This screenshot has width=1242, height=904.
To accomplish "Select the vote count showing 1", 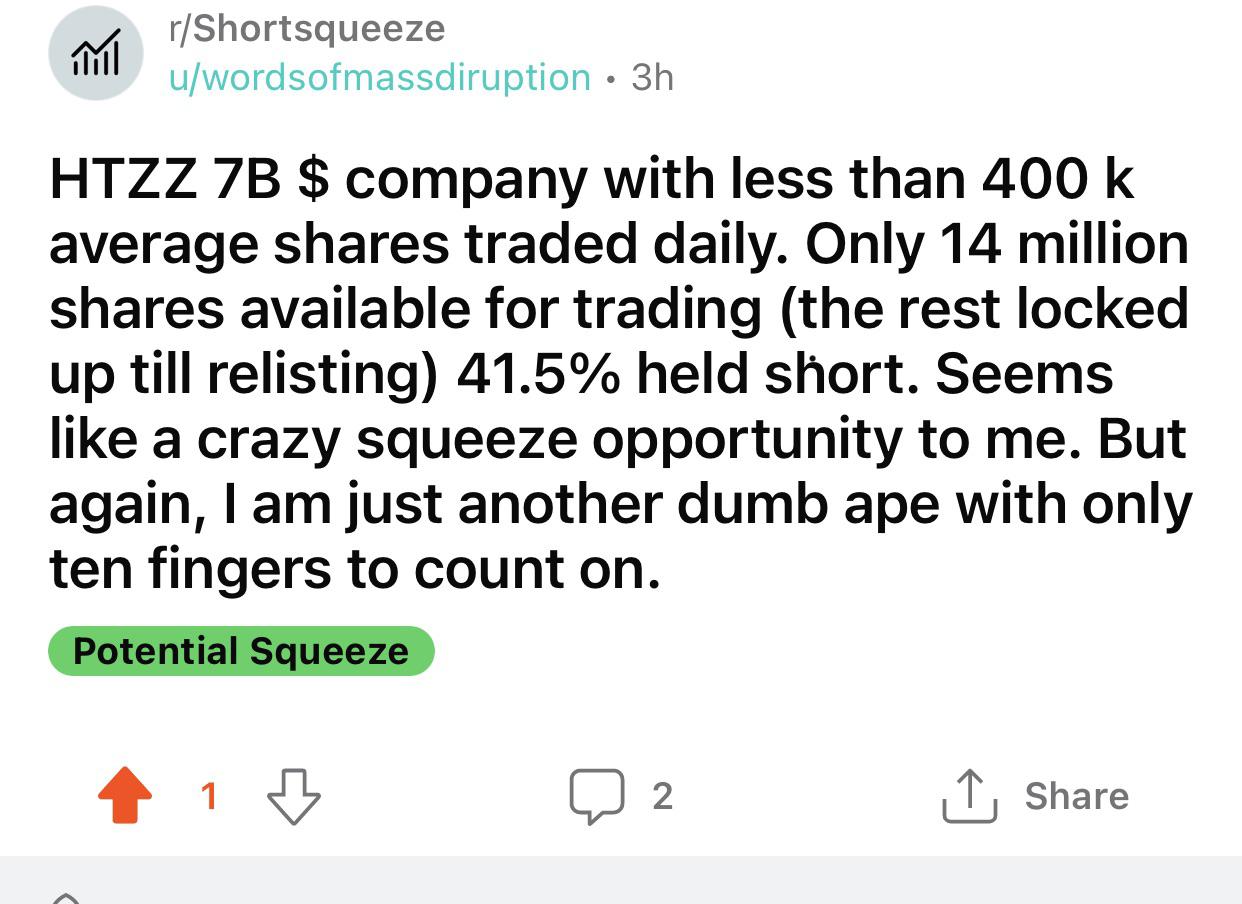I will (209, 795).
